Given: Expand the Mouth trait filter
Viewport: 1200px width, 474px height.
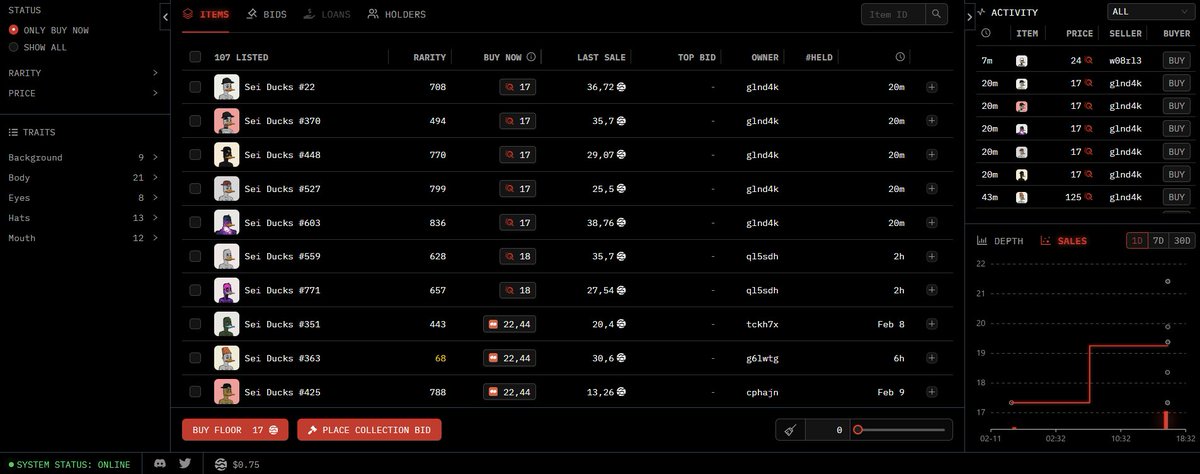Looking at the screenshot, I should point(83,237).
